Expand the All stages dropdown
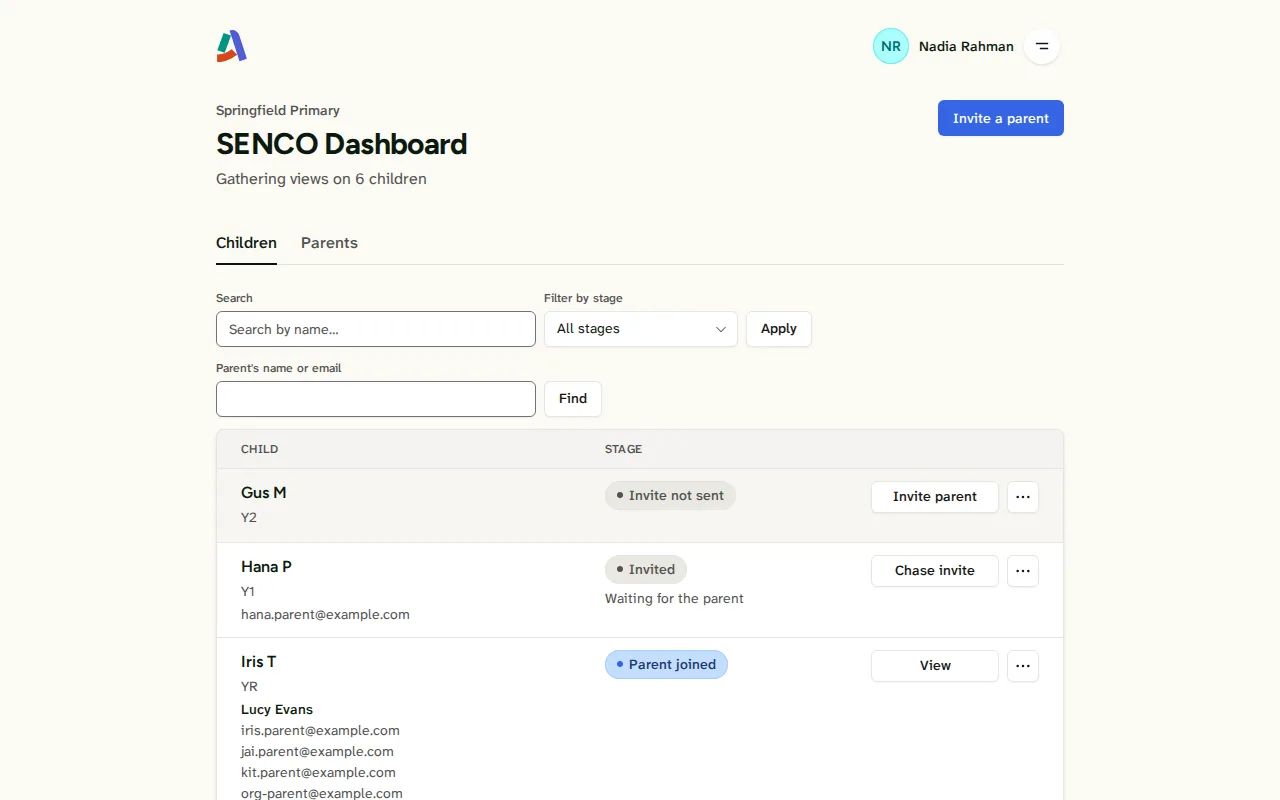The image size is (1280, 800). point(641,329)
